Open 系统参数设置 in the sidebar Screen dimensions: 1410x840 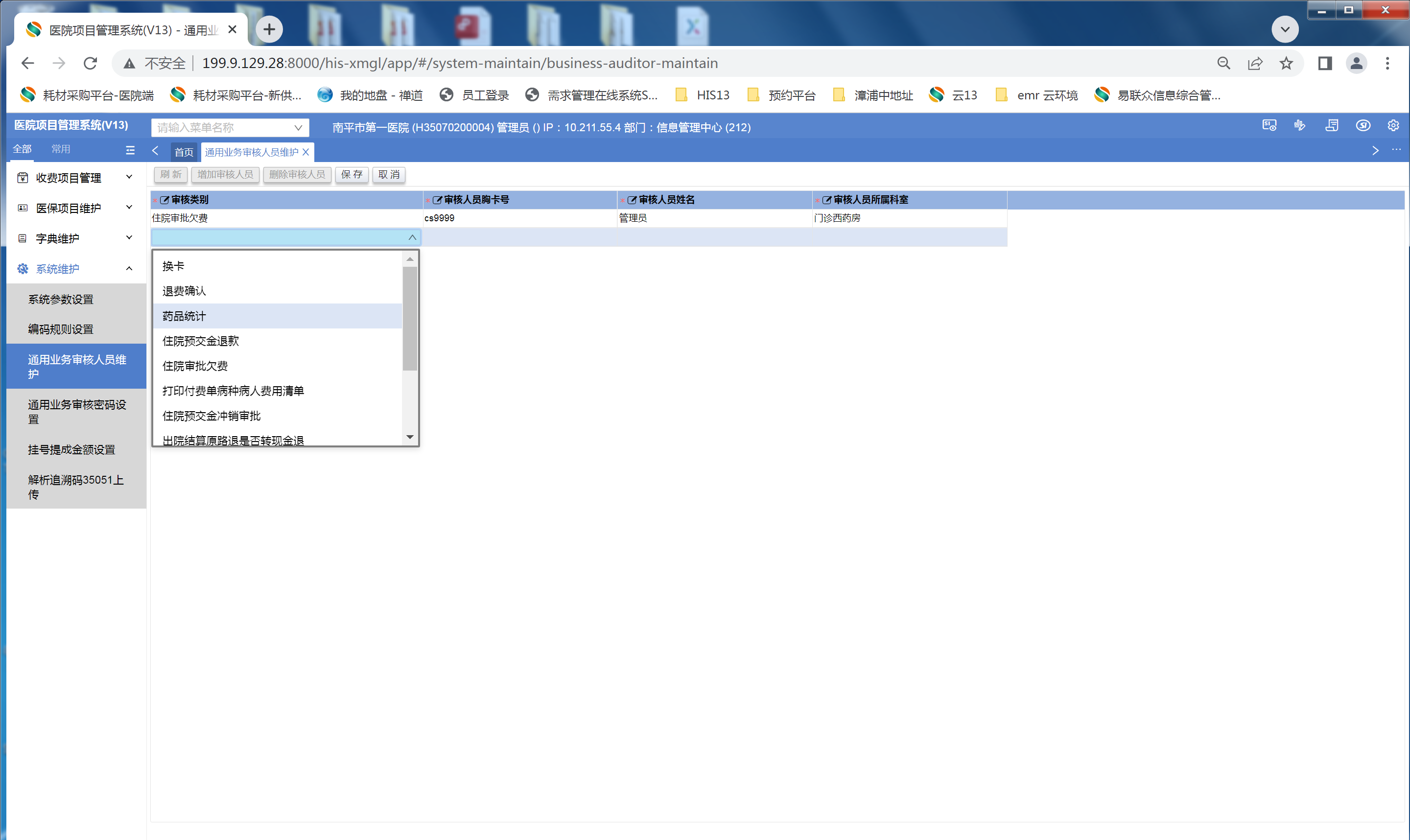click(61, 300)
